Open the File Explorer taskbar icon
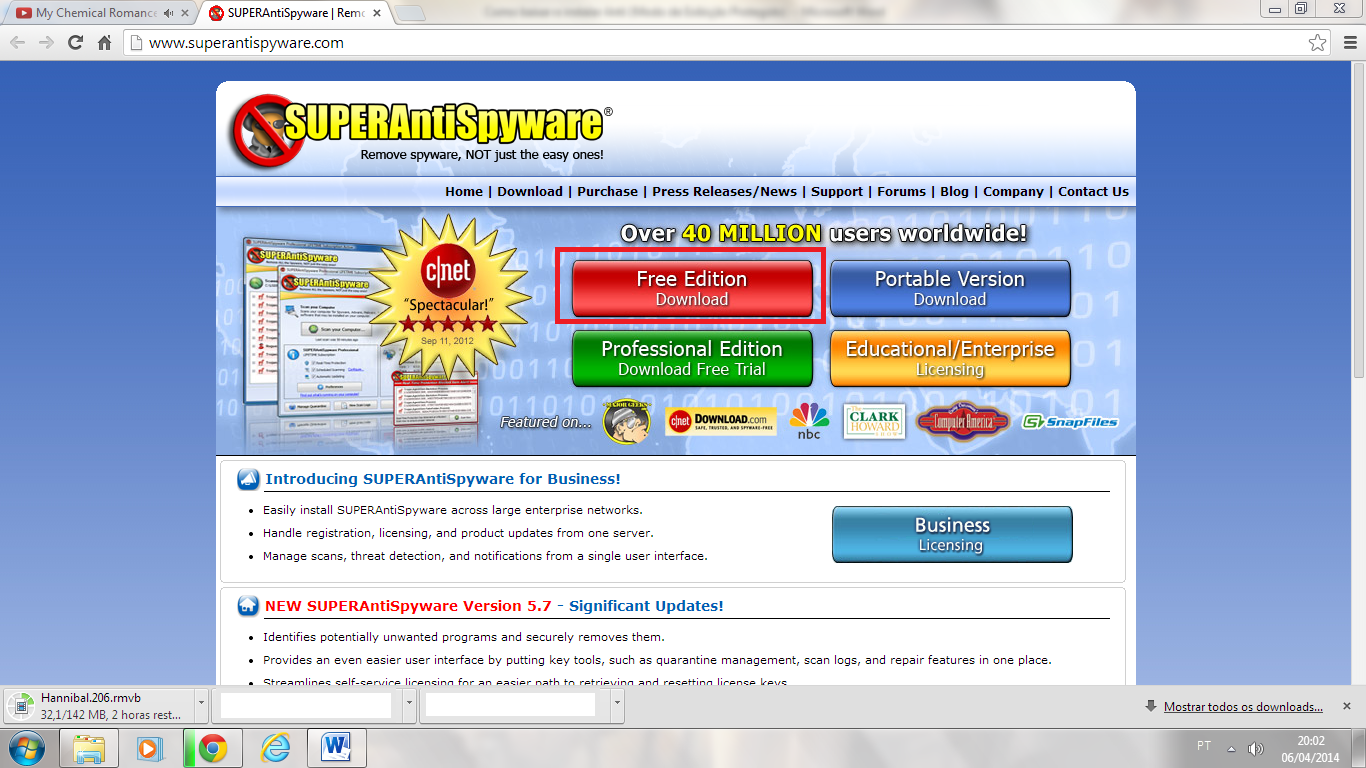The height and width of the screenshot is (768, 1366). tap(89, 748)
